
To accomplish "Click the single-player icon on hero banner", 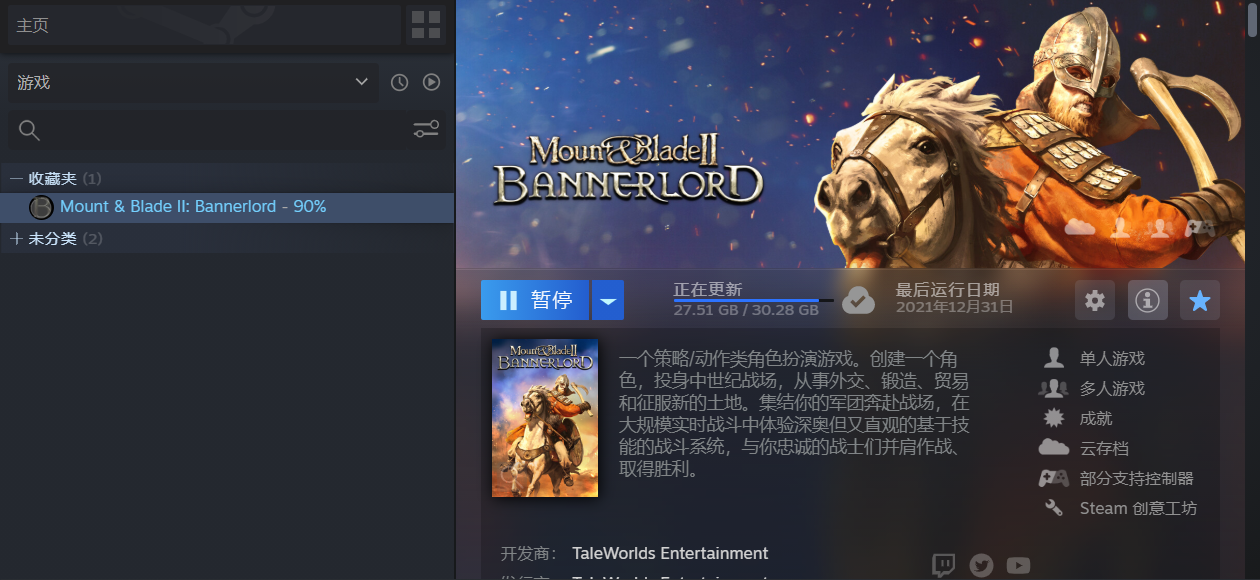I will [x=1121, y=228].
